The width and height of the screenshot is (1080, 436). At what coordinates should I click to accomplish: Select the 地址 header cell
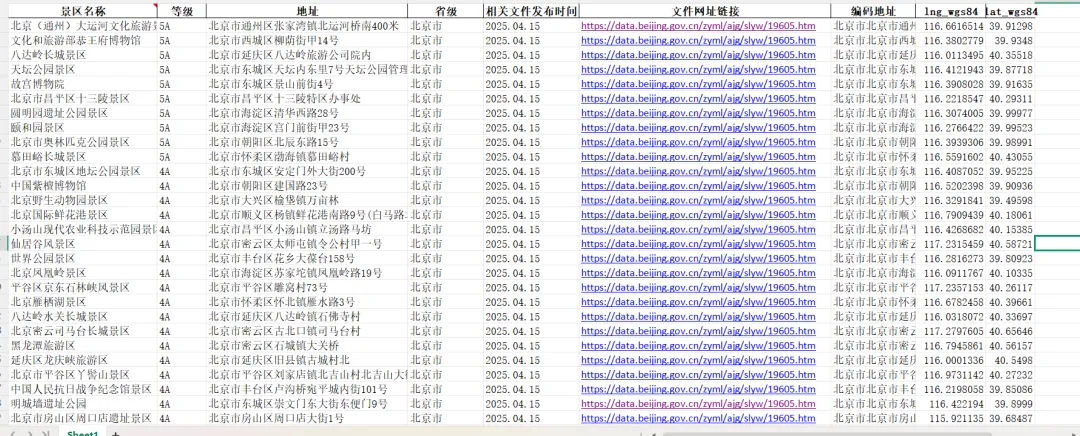(307, 12)
